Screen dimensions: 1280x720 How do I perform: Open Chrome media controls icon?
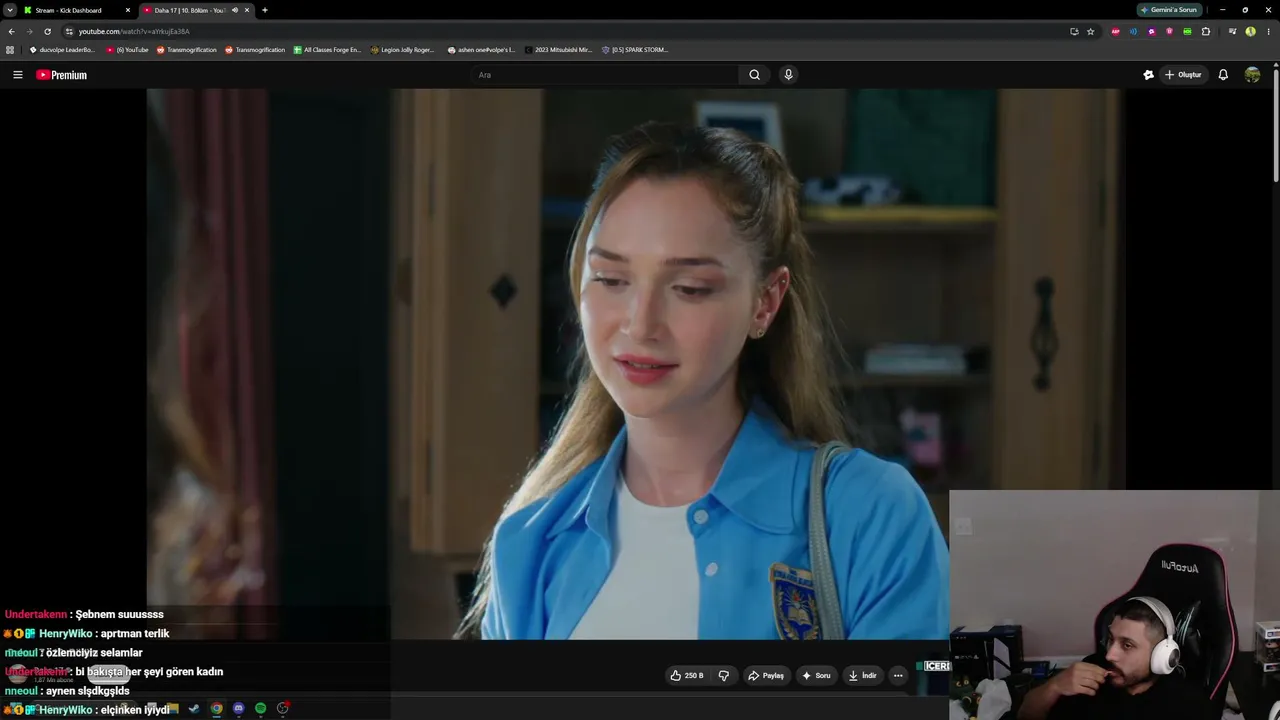click(1233, 31)
